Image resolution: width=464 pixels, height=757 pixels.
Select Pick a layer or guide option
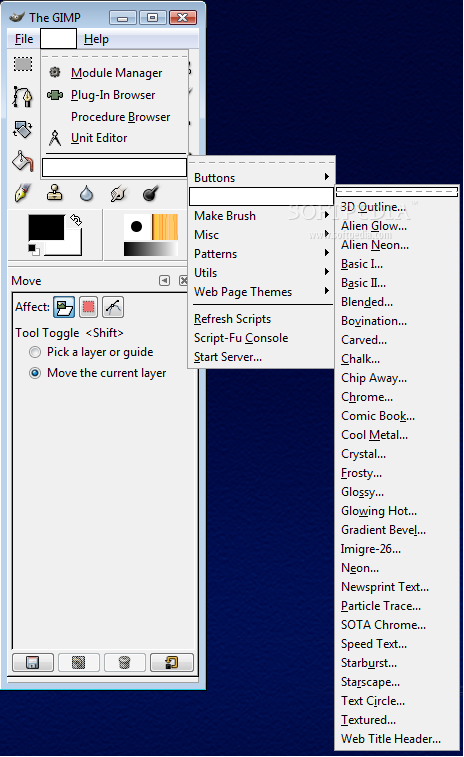pyautogui.click(x=92, y=352)
